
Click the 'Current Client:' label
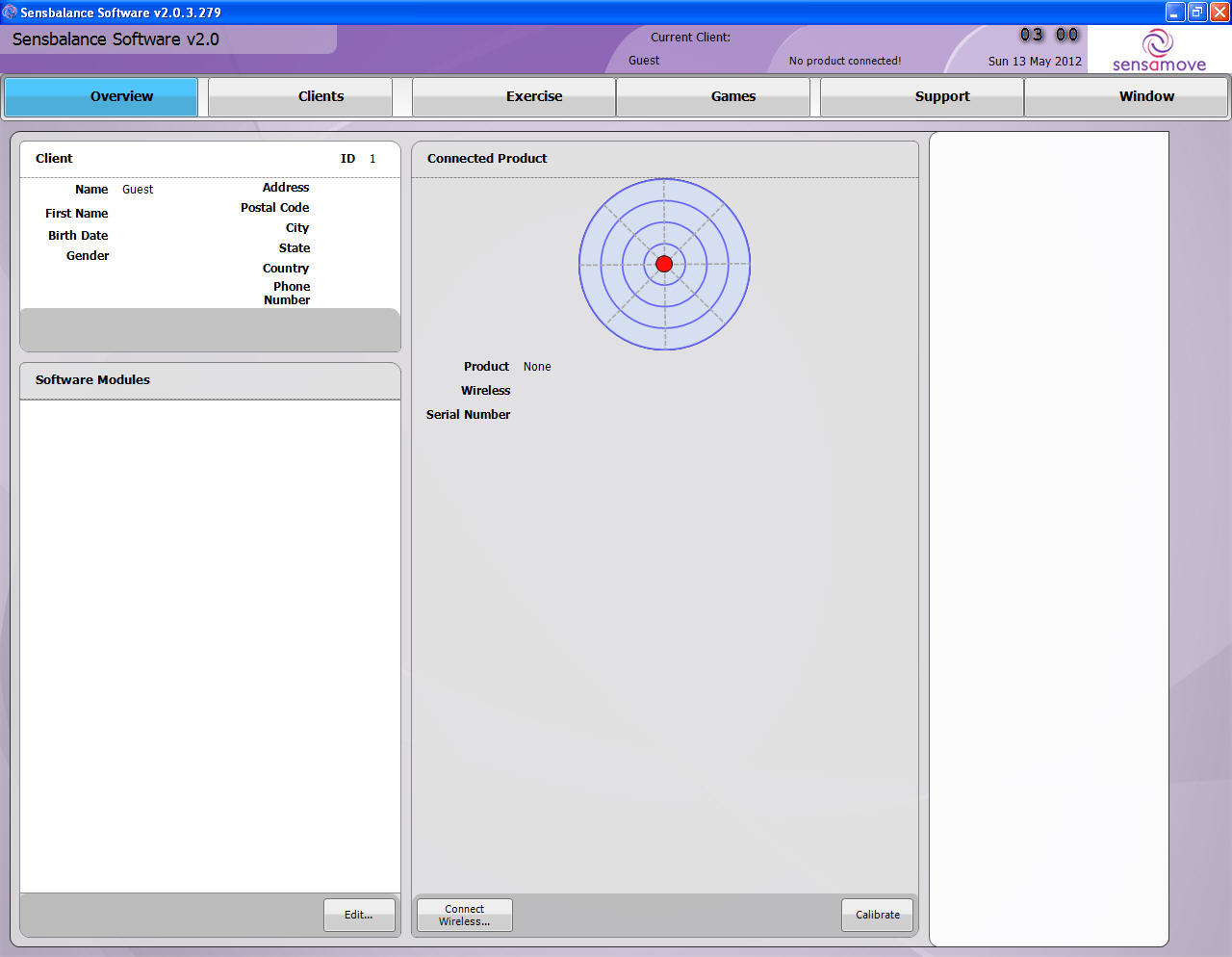(x=690, y=38)
